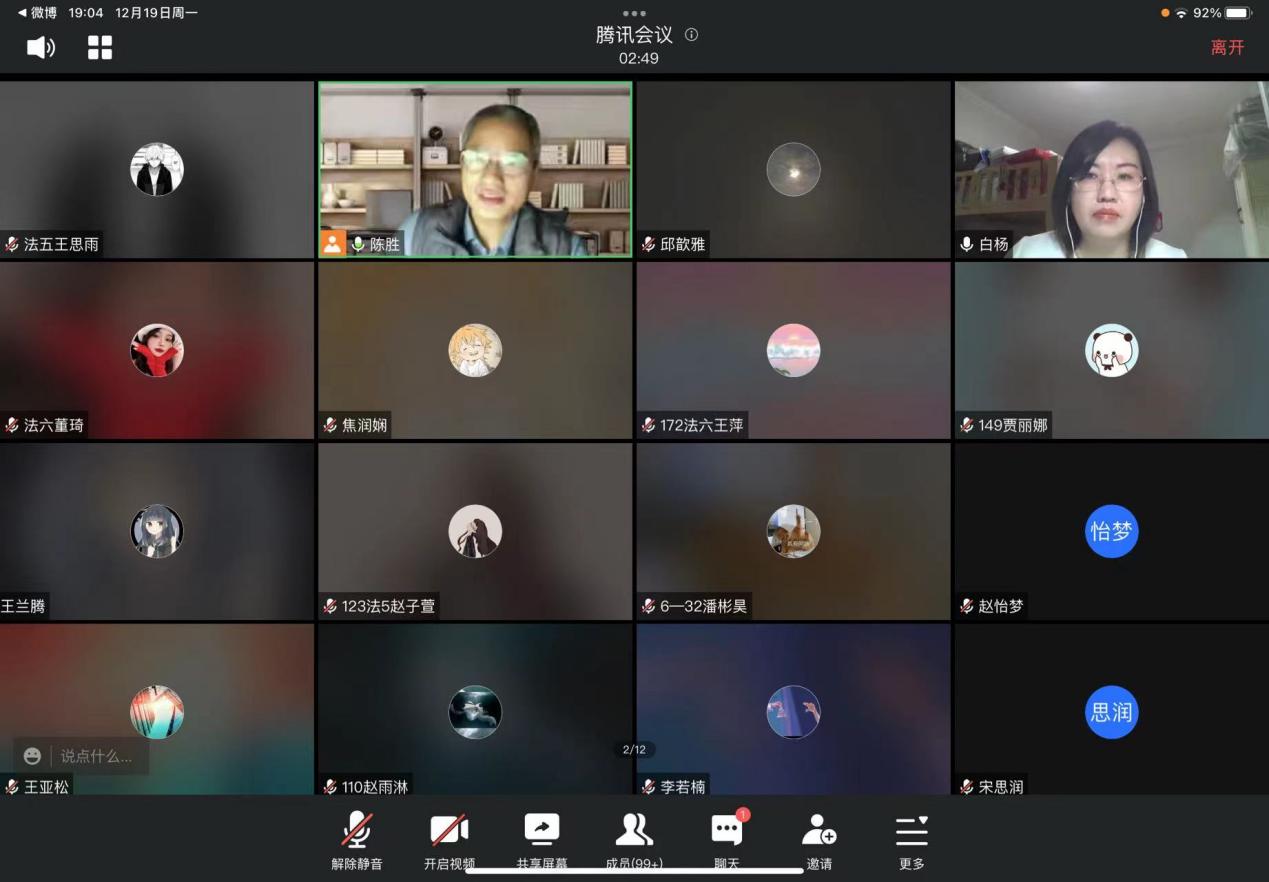Select 陈胜's active video tile
The image size is (1269, 882).
(475, 169)
